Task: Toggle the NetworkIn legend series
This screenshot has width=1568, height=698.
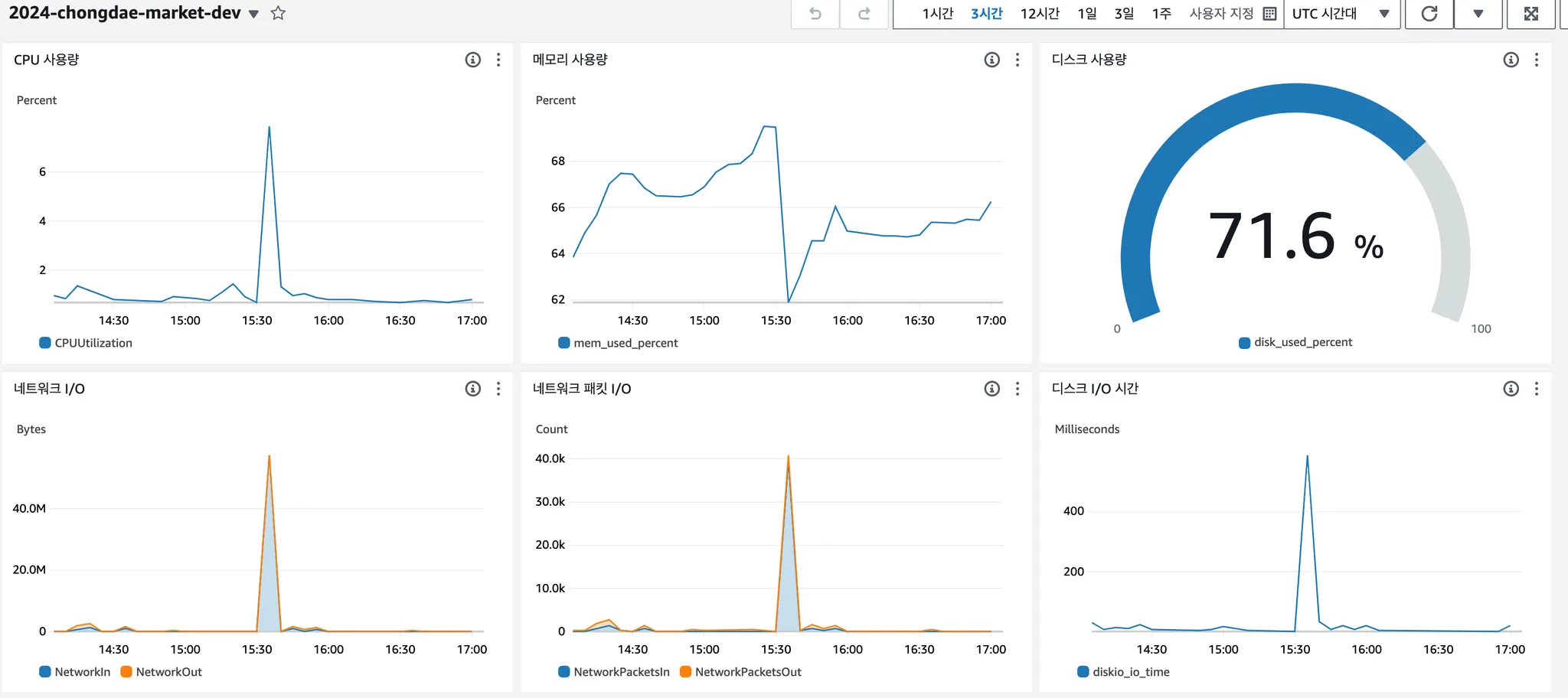Action: (x=75, y=672)
